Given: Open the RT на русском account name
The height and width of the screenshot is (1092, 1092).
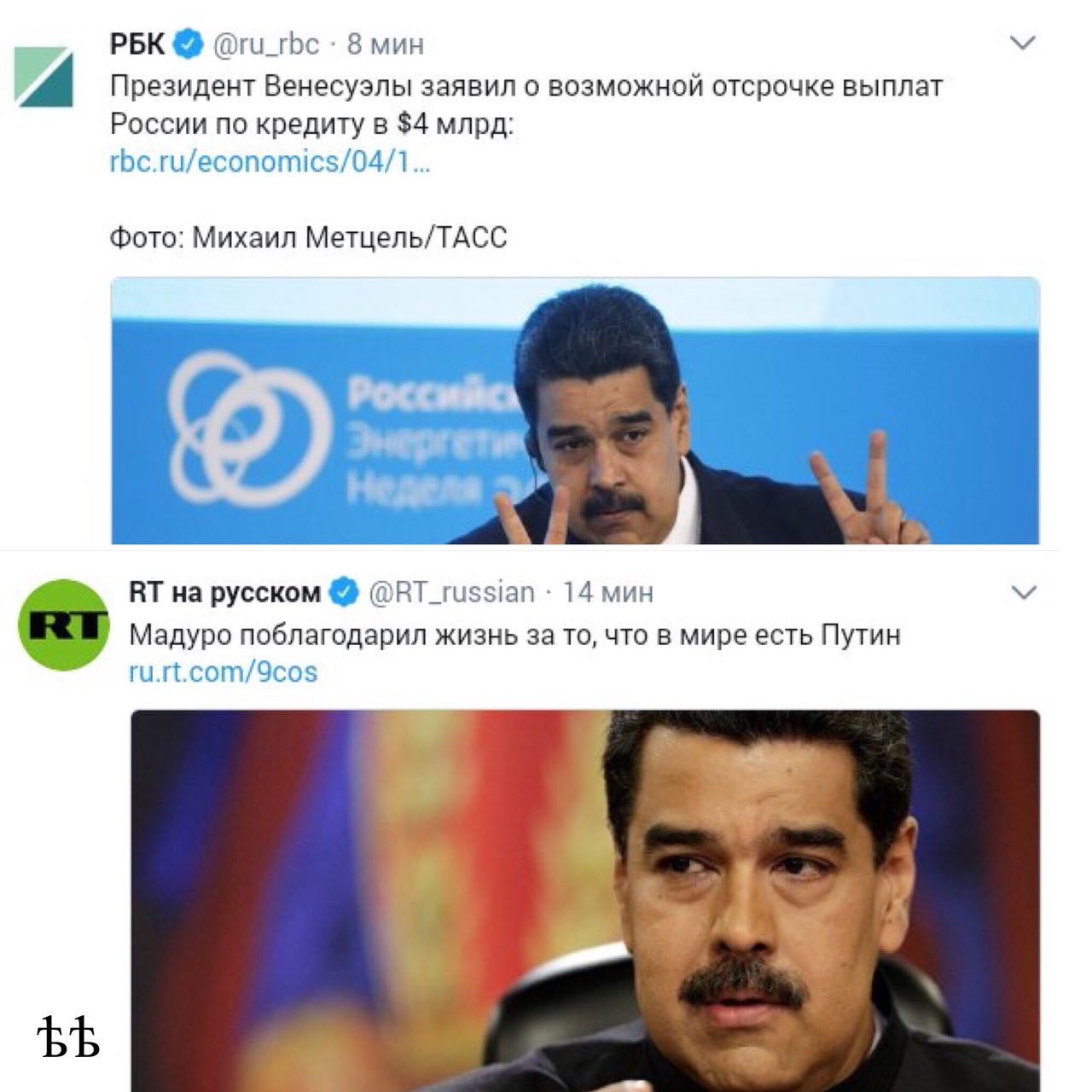Looking at the screenshot, I should (225, 592).
